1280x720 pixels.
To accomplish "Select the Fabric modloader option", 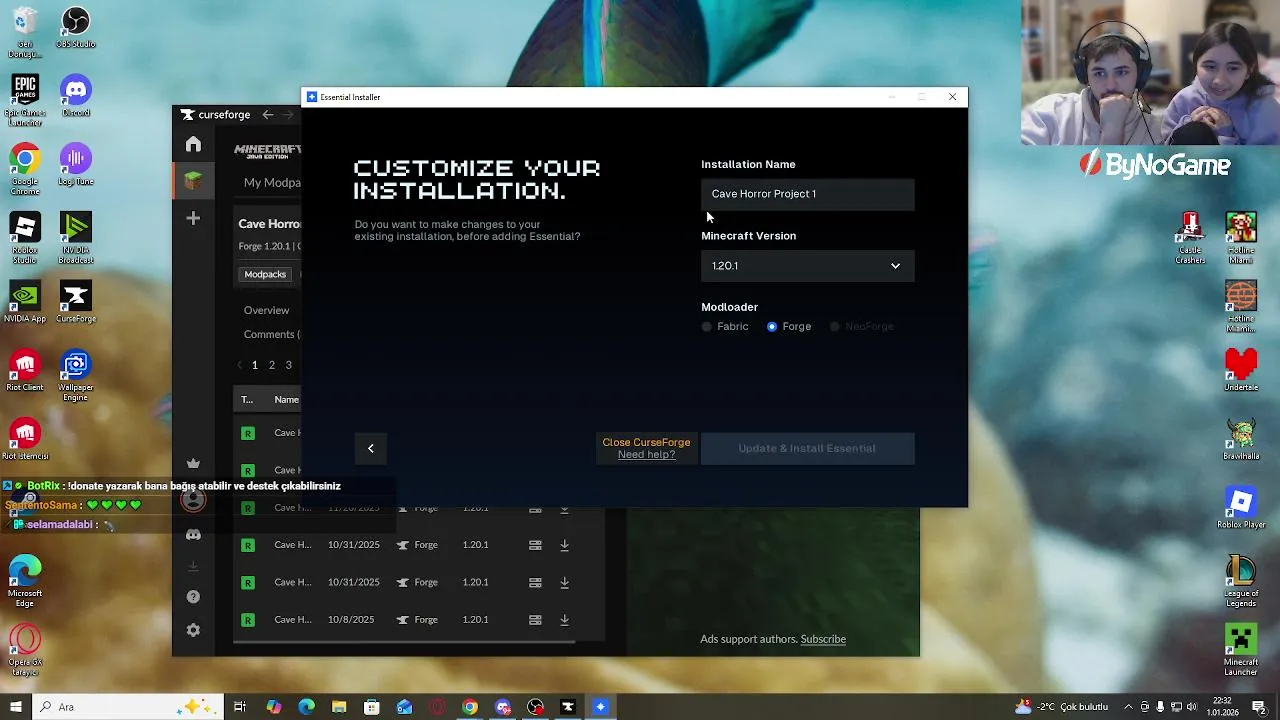I will click(726, 327).
